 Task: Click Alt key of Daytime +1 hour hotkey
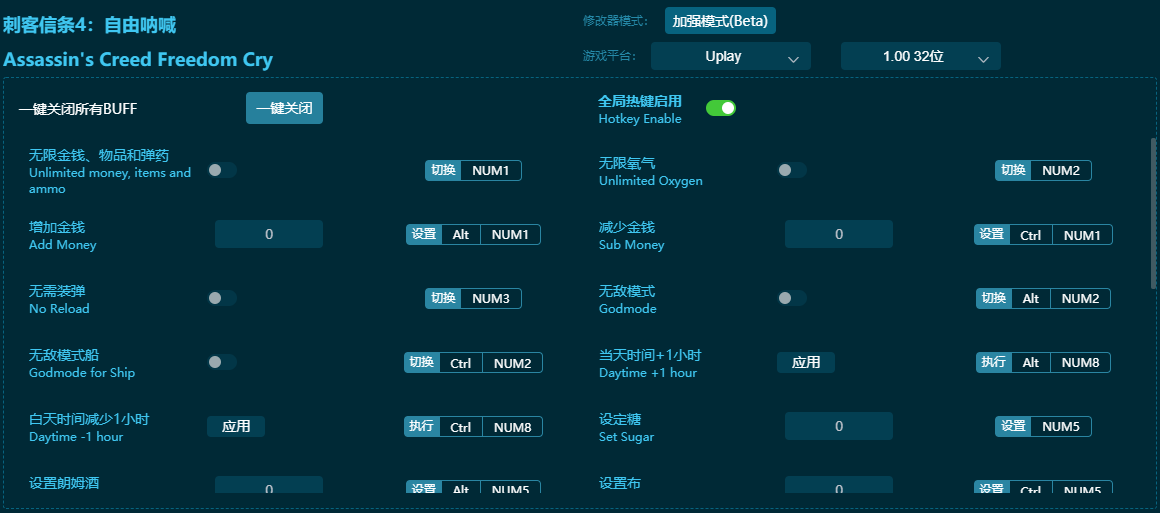(x=1031, y=363)
